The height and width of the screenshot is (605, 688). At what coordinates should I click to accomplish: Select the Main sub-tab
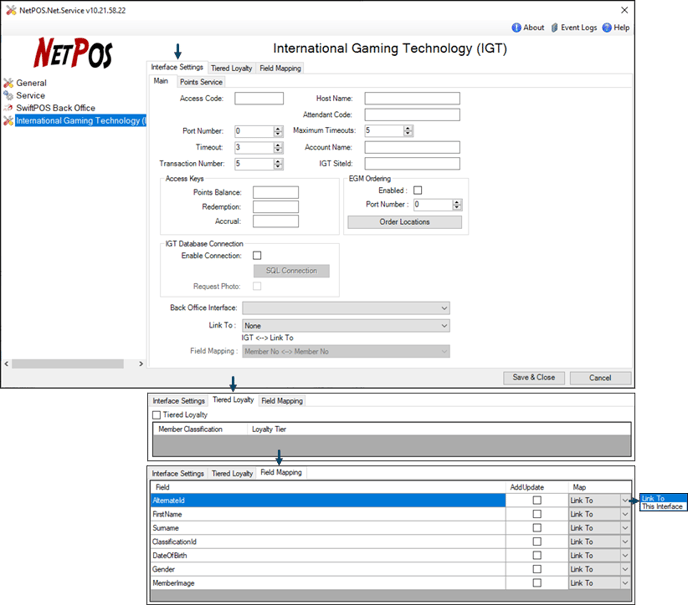(161, 81)
